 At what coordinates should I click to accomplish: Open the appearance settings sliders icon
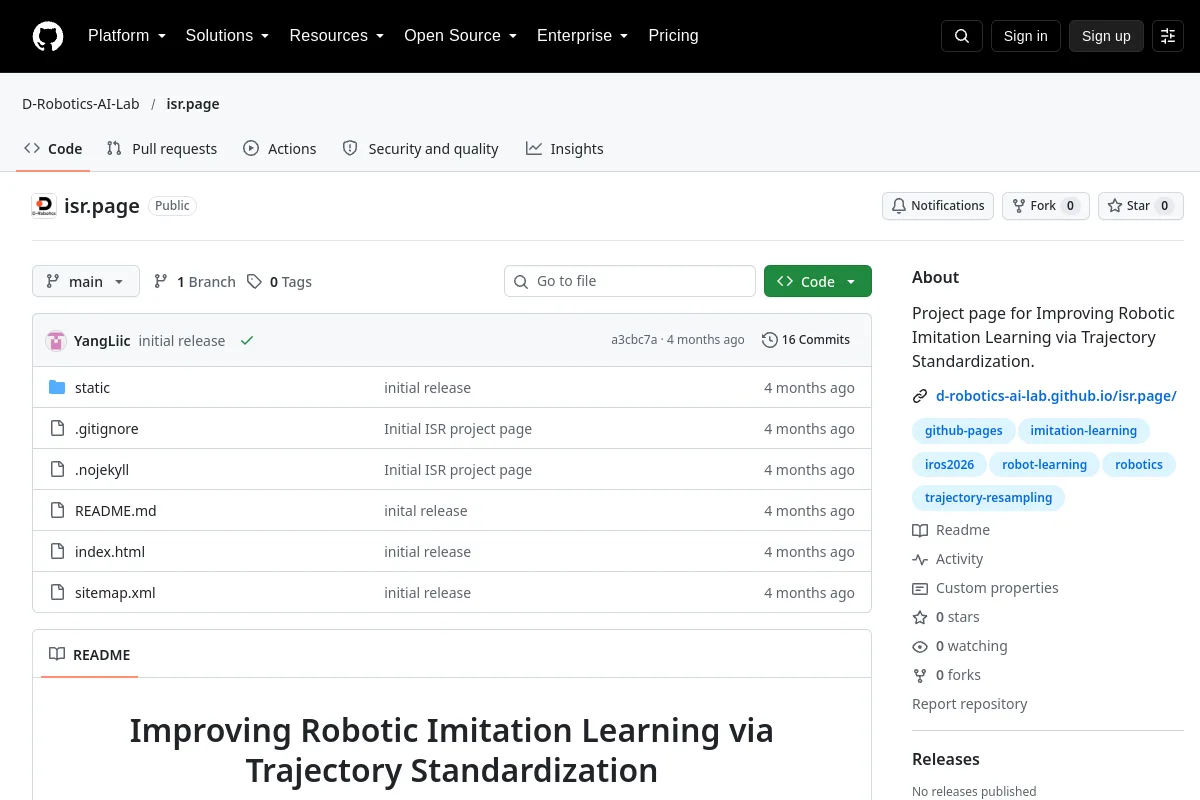tap(1168, 36)
